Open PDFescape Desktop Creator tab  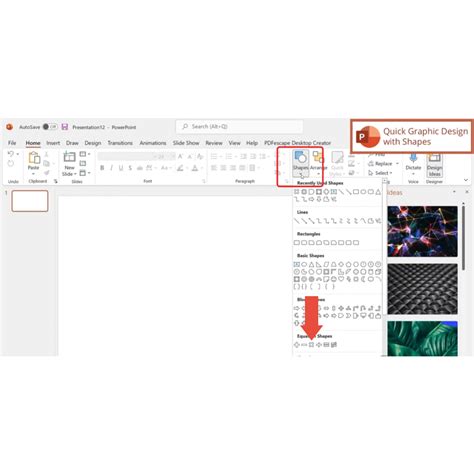pos(297,143)
